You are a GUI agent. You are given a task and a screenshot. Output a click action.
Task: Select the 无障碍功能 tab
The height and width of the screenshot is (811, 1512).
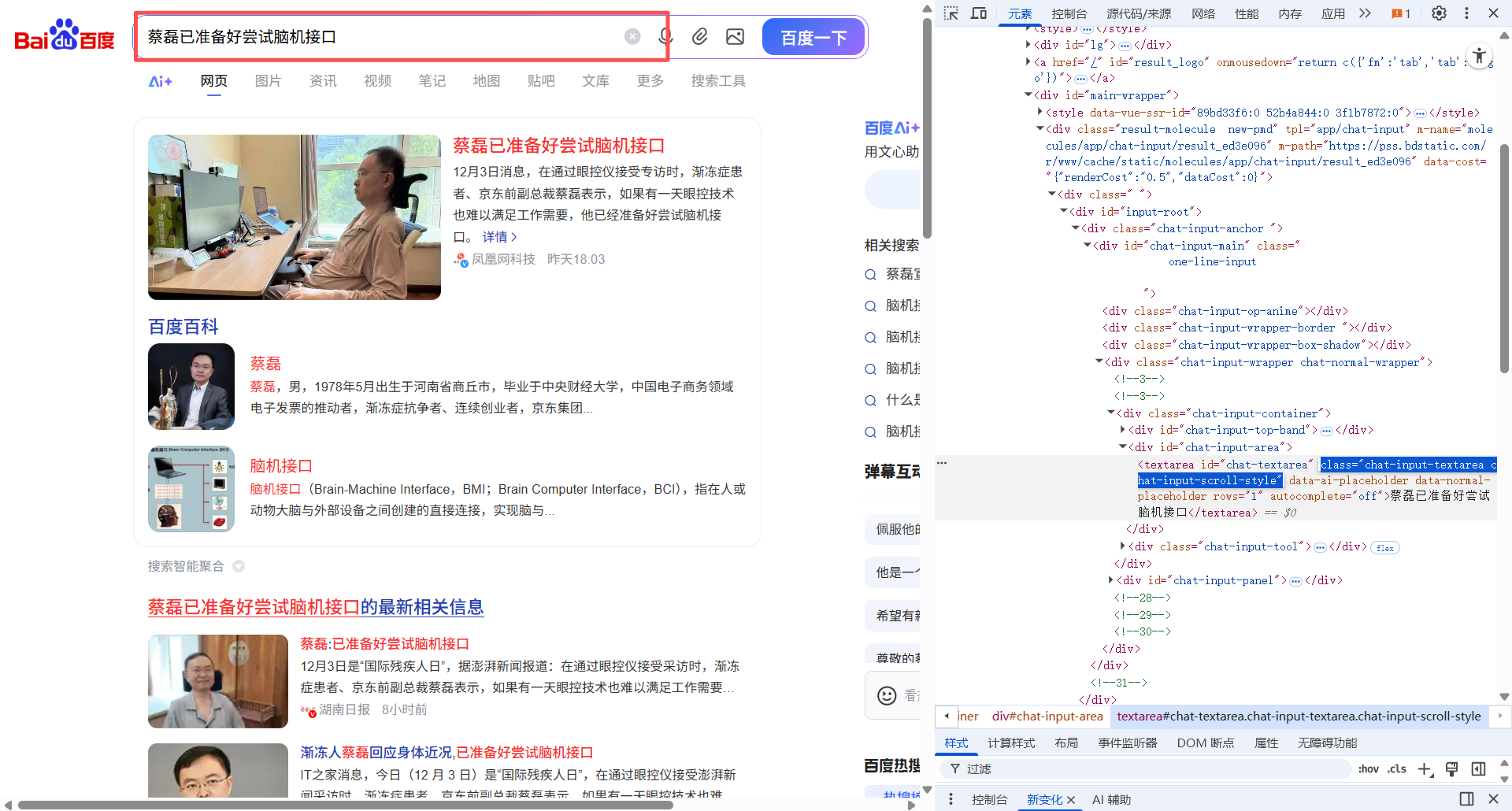click(x=1328, y=743)
